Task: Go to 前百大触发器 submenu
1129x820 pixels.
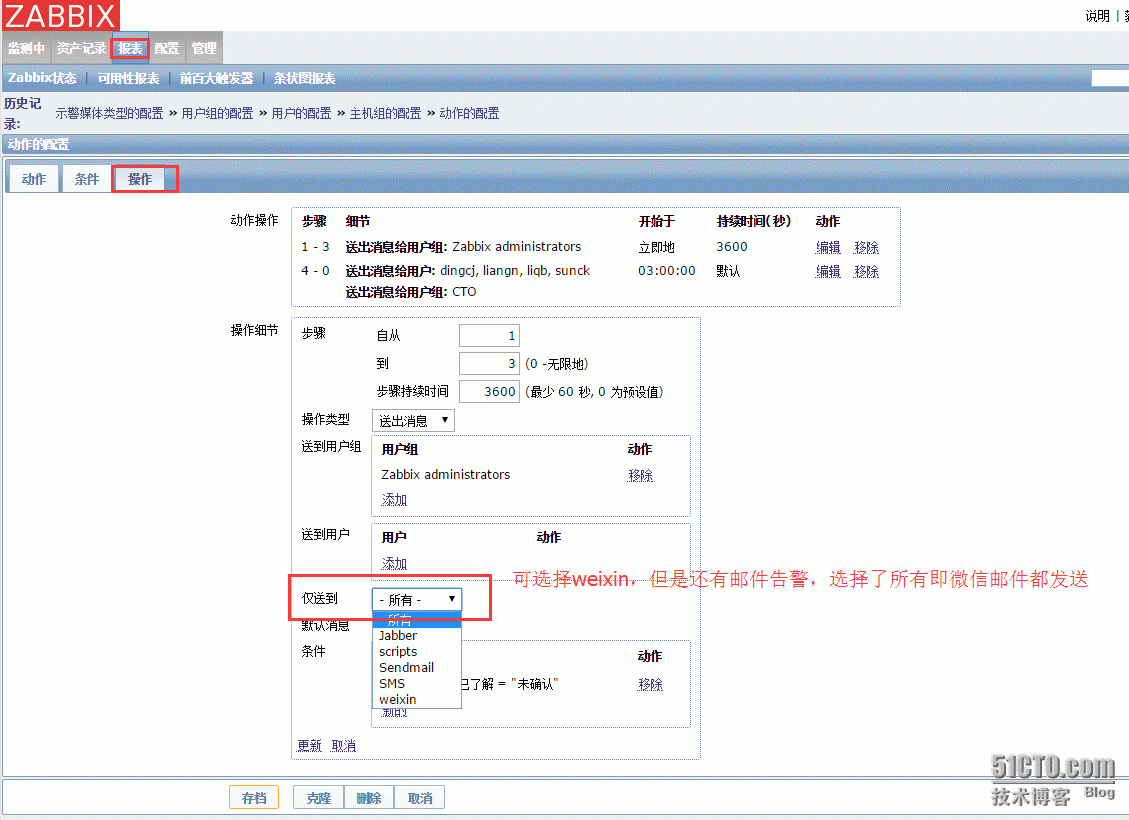Action: [216, 78]
